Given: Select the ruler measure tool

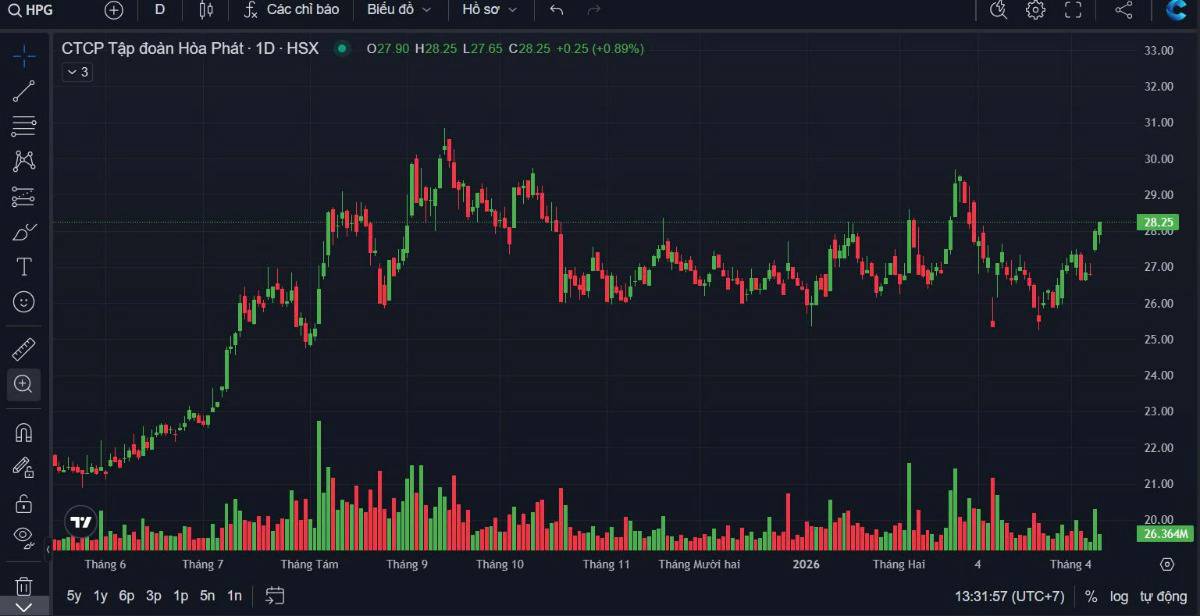Looking at the screenshot, I should pyautogui.click(x=24, y=349).
